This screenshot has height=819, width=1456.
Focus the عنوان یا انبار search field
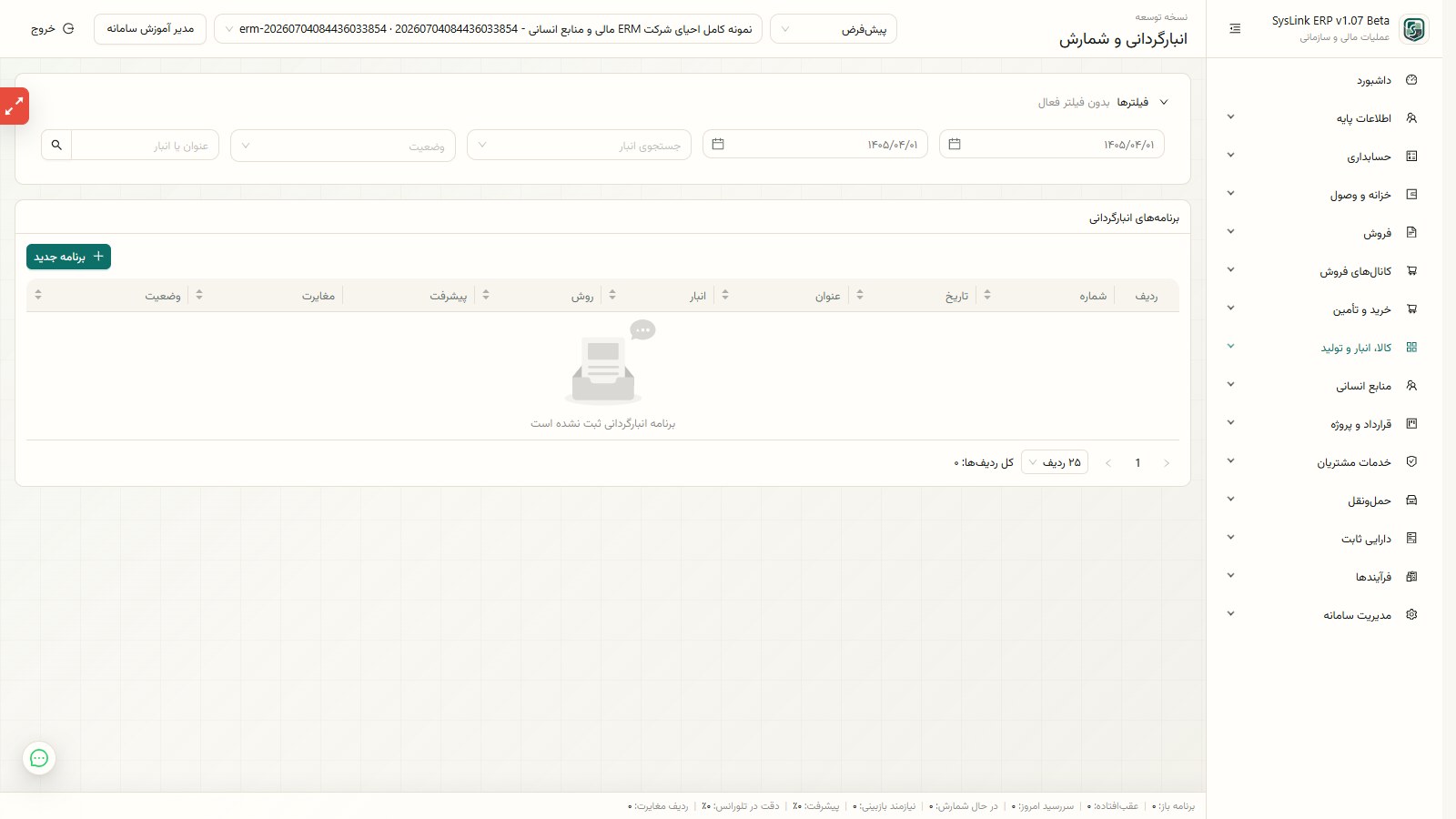146,146
